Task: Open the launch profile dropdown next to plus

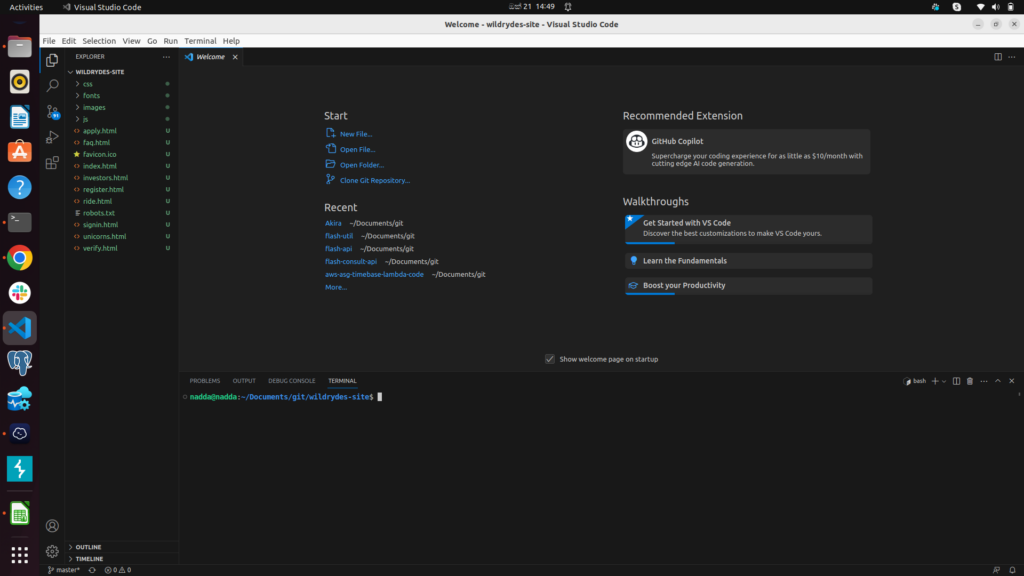Action: click(x=944, y=381)
